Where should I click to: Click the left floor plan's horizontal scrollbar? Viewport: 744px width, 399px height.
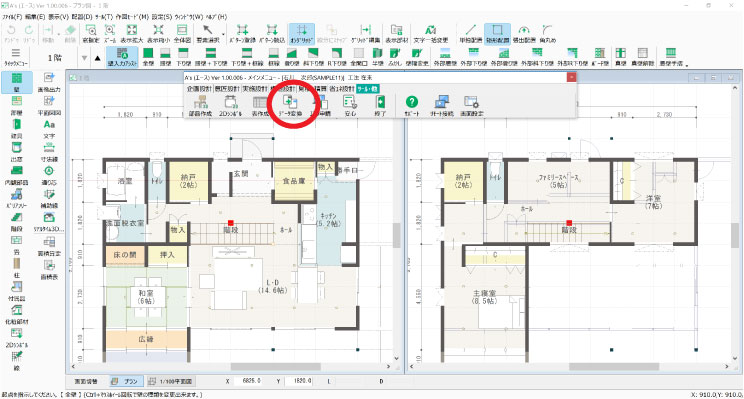point(231,367)
